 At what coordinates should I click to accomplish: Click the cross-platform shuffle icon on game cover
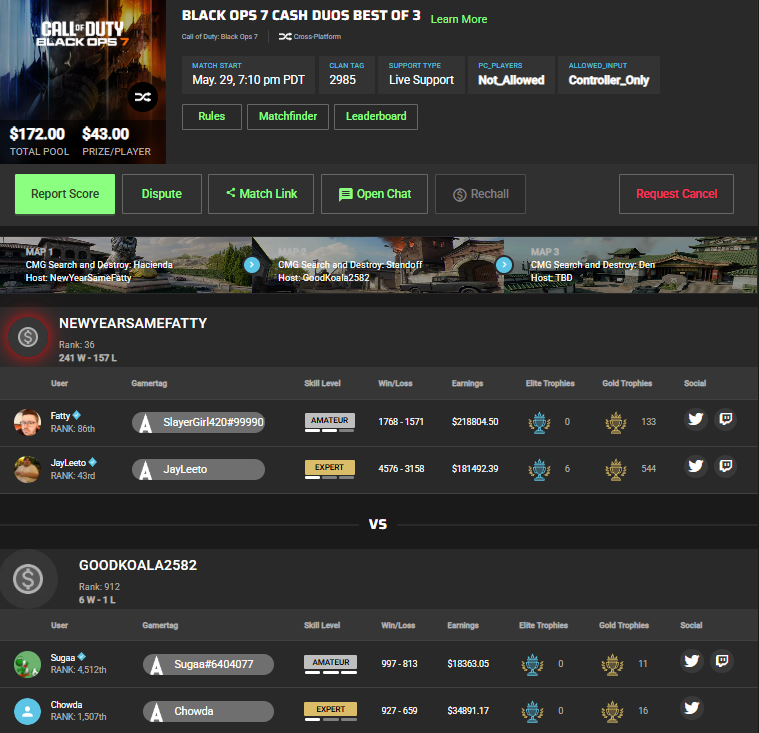(x=143, y=97)
